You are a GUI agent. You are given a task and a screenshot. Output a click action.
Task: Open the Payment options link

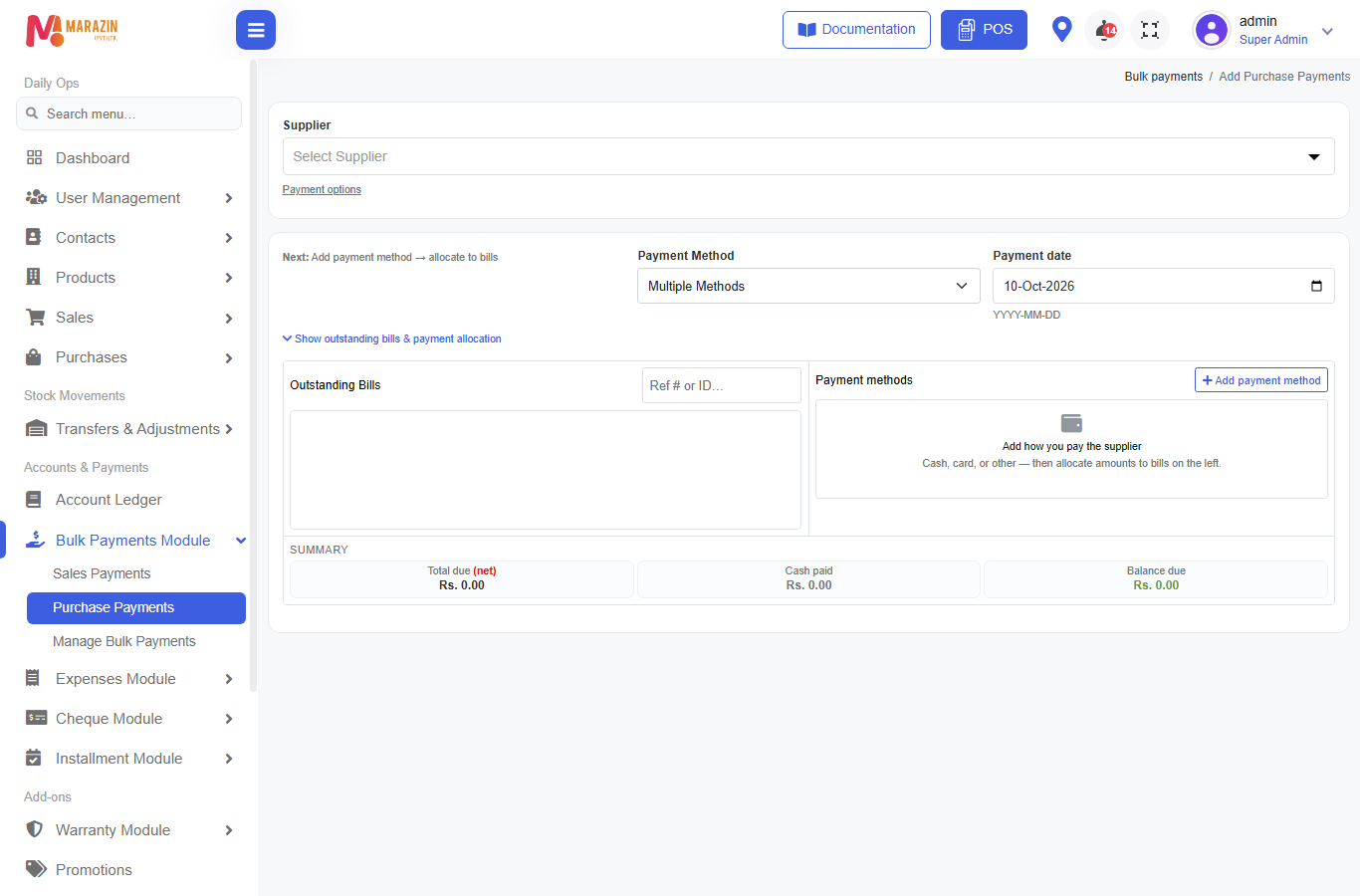click(322, 189)
